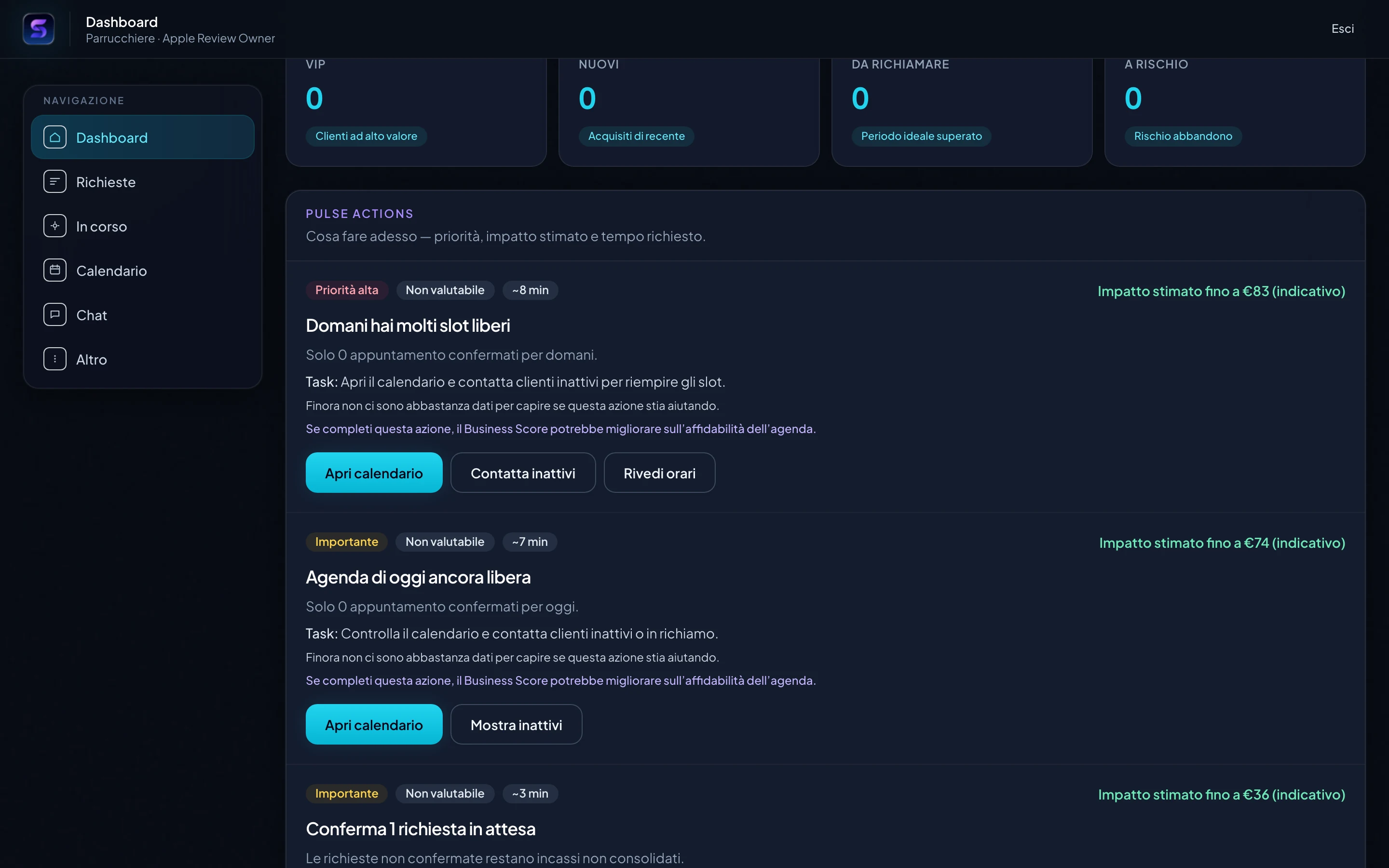The width and height of the screenshot is (1389, 868).
Task: Click the ~8 min time badge
Action: pos(531,290)
